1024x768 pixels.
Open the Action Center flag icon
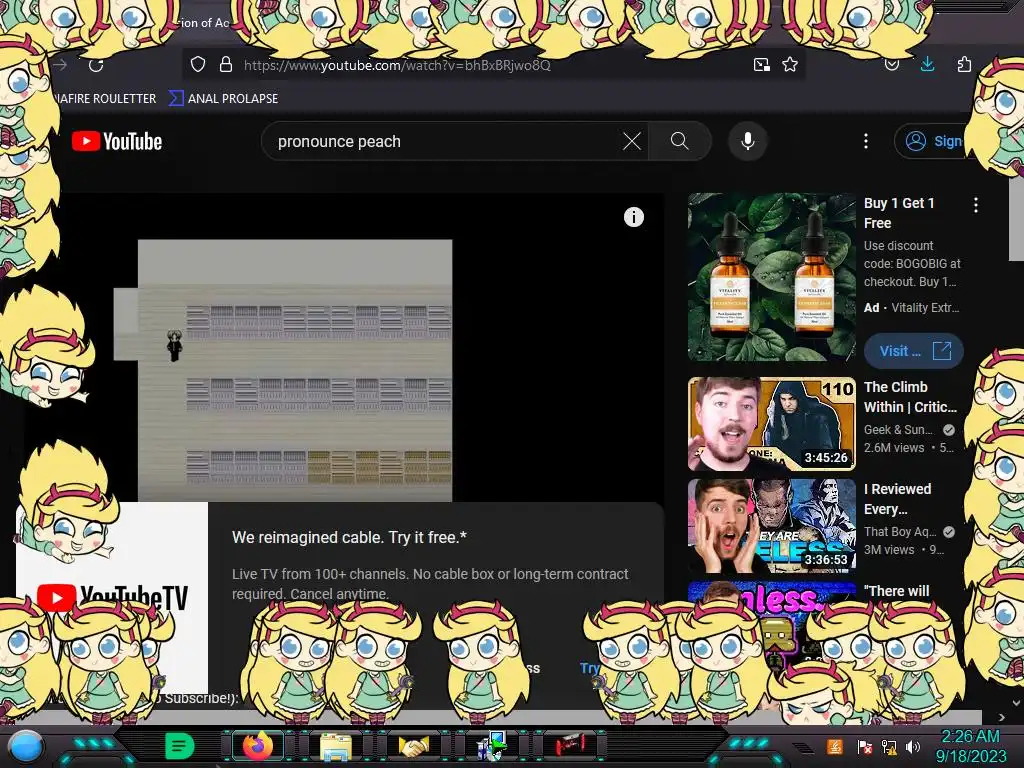click(x=865, y=746)
